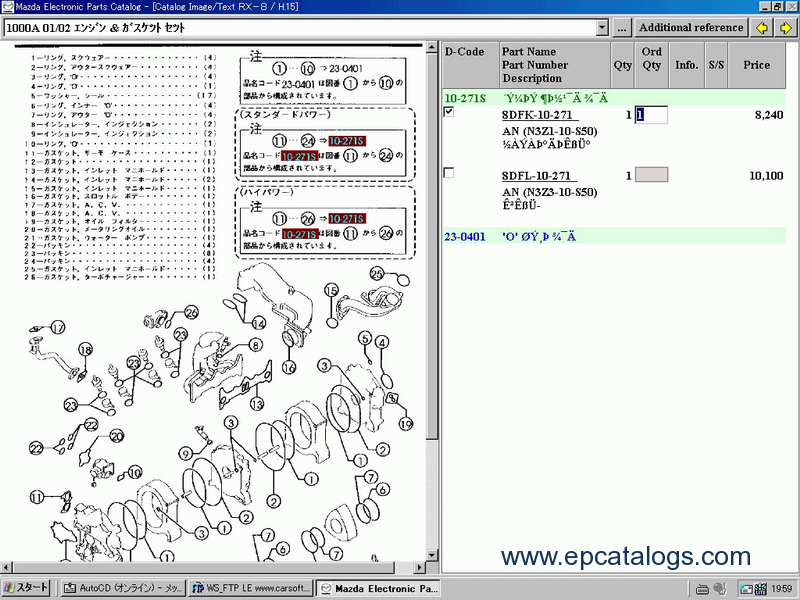Select the 23-0401 D-Code link
The width and height of the screenshot is (800, 600).
pyautogui.click(x=464, y=237)
